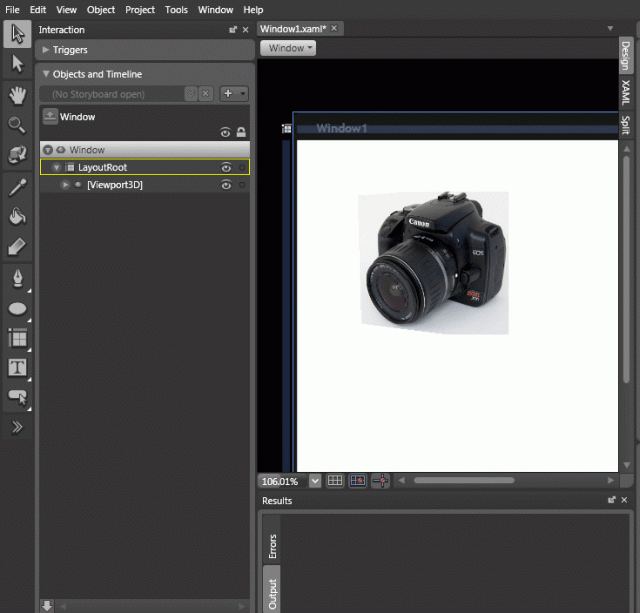Click the TextBox tool

[17, 367]
